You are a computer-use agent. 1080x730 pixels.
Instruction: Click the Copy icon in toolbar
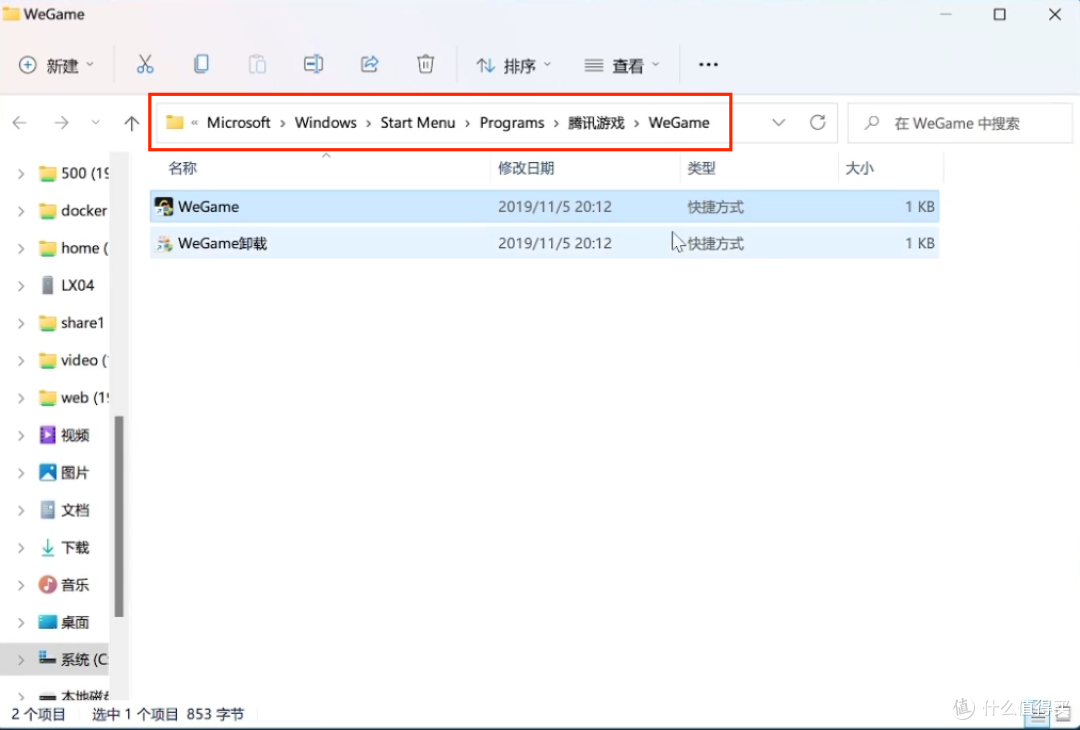[201, 65]
